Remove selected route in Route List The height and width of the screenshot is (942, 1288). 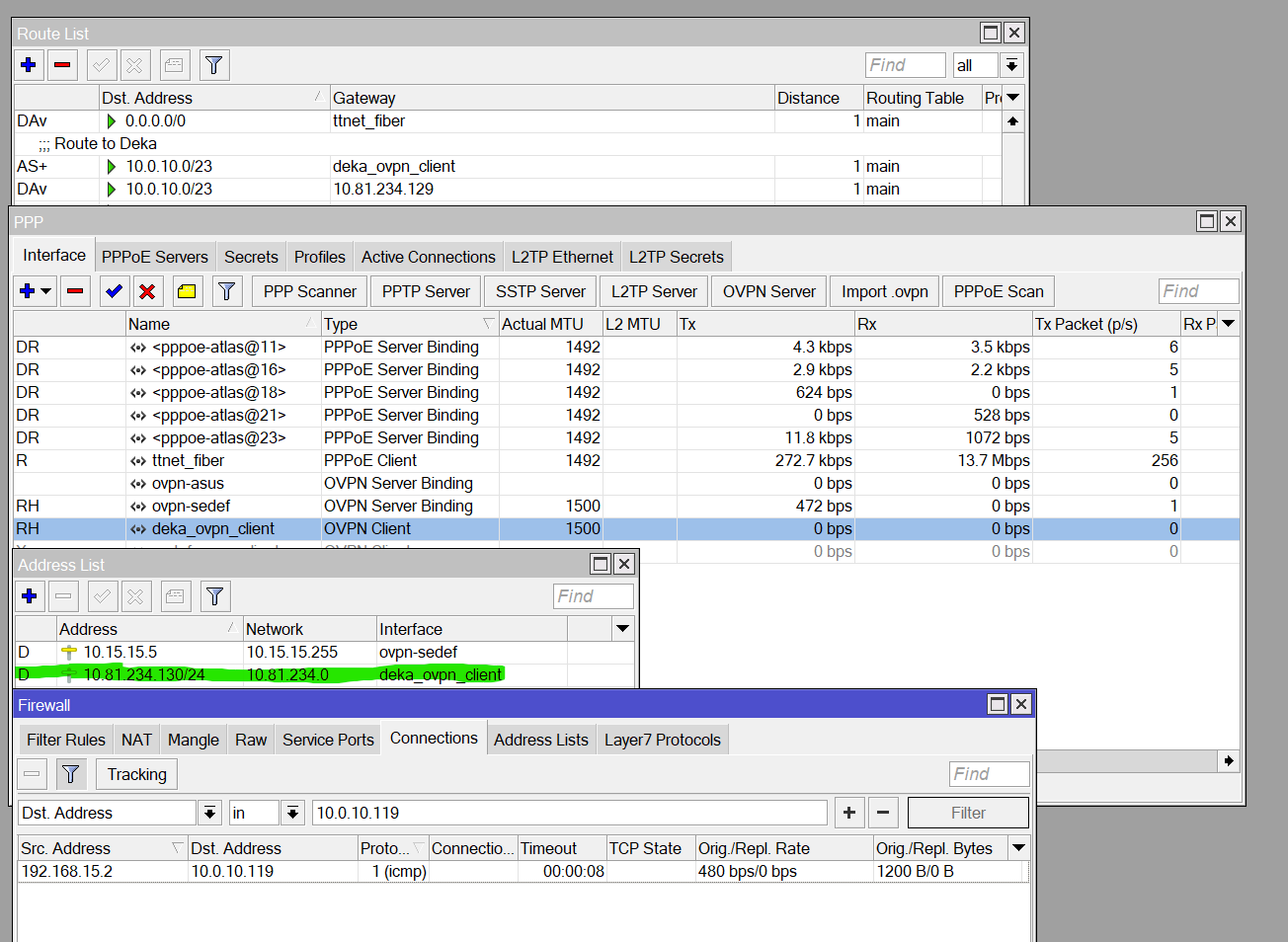(x=62, y=65)
